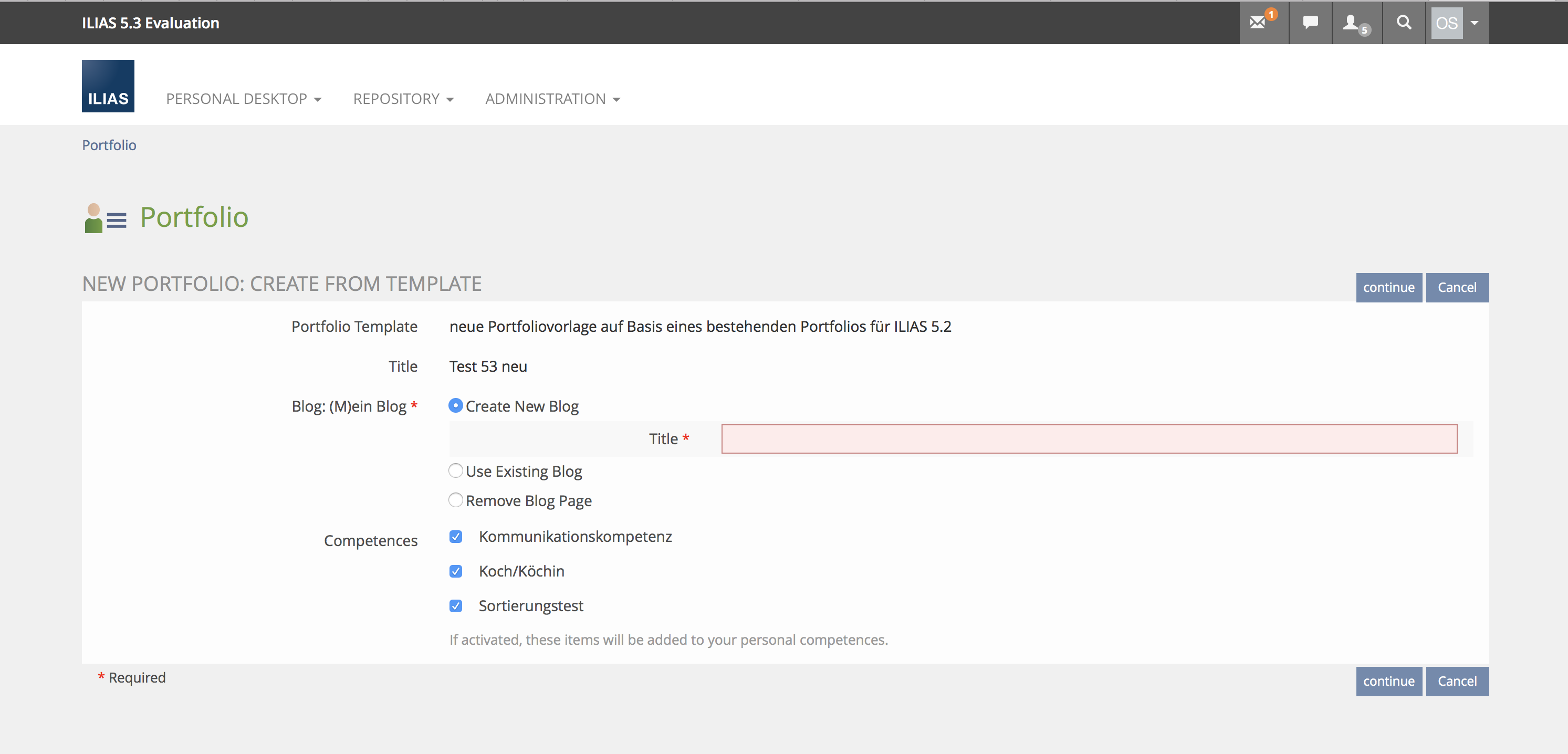This screenshot has height=754, width=1568.
Task: Expand the Personal Desktop menu
Action: pos(243,99)
